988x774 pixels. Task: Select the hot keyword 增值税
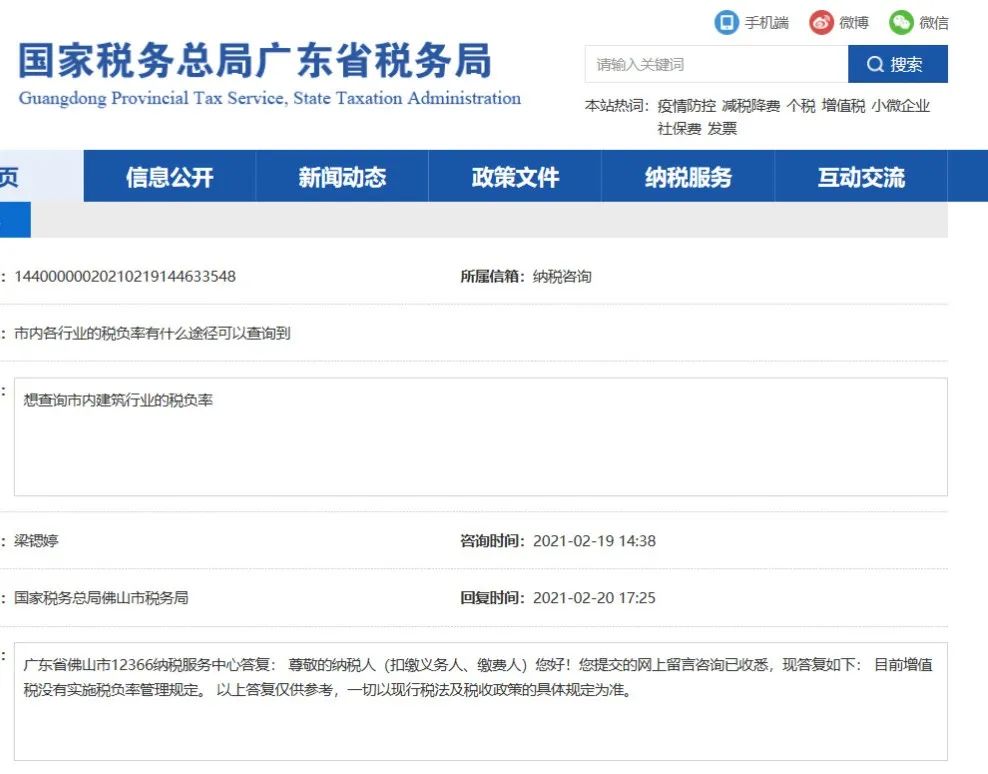click(844, 106)
